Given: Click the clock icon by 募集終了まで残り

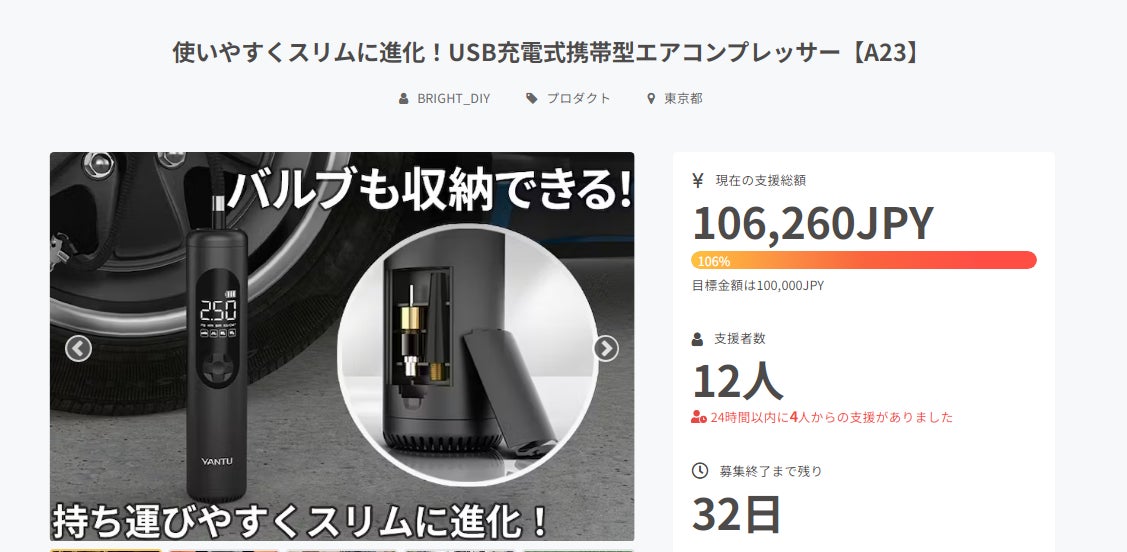Looking at the screenshot, I should (699, 471).
